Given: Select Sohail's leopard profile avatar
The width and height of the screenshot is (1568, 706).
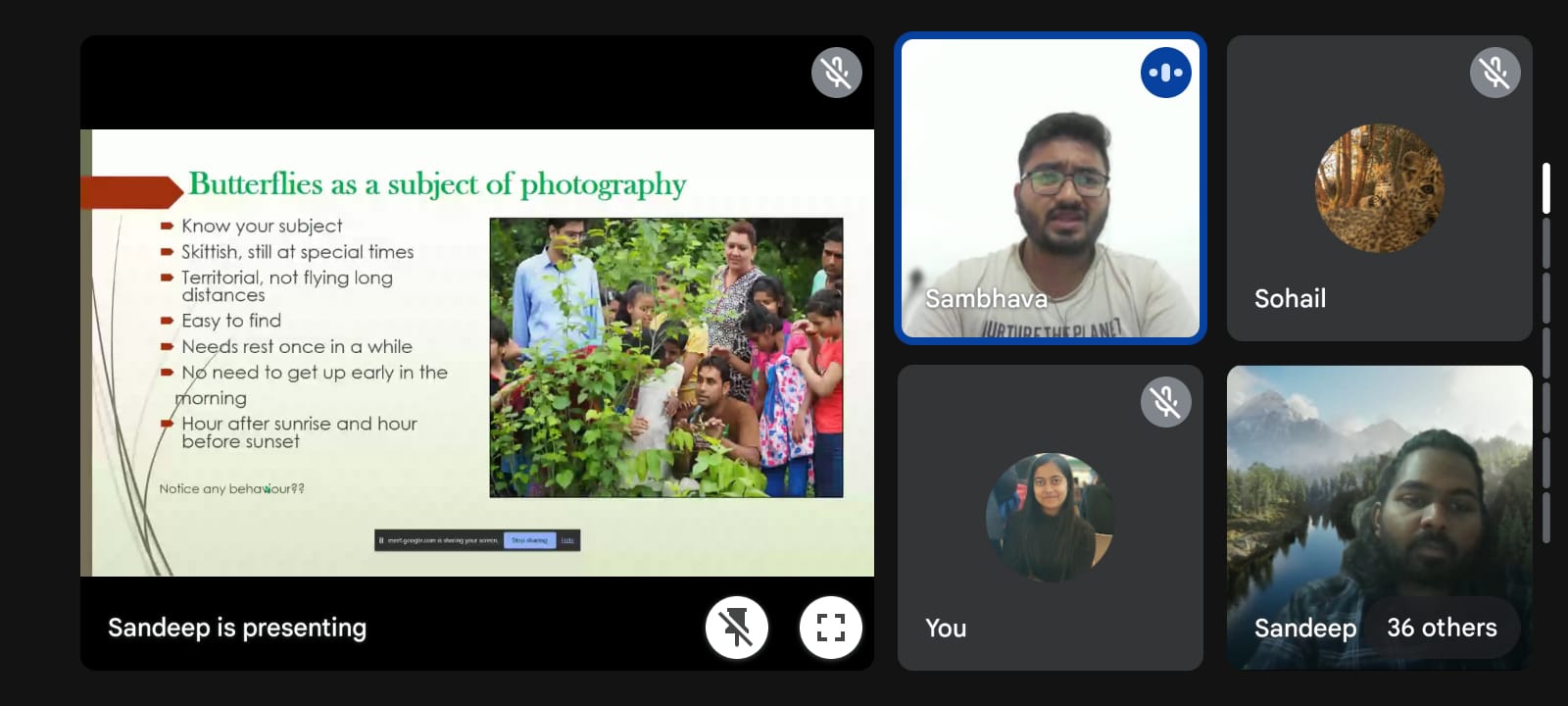Looking at the screenshot, I should point(1379,188).
